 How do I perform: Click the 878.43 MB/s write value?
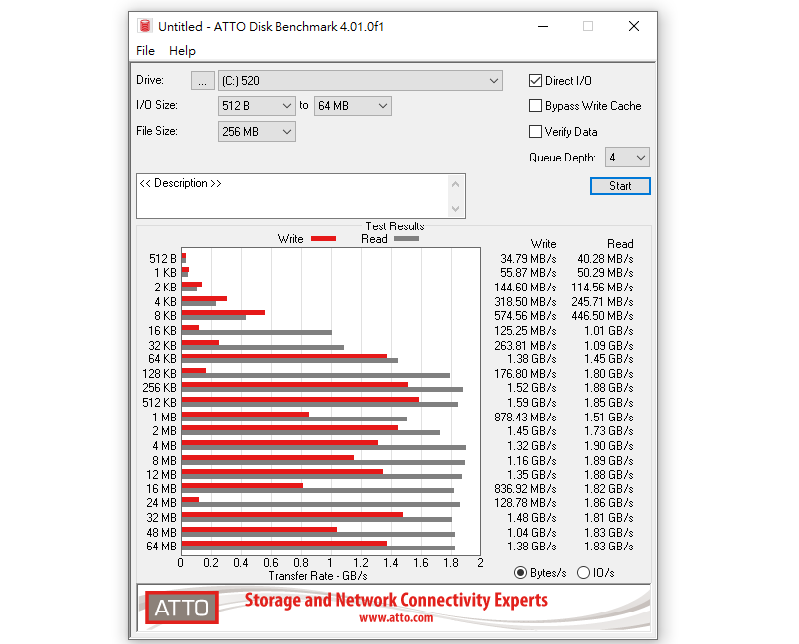pos(525,417)
